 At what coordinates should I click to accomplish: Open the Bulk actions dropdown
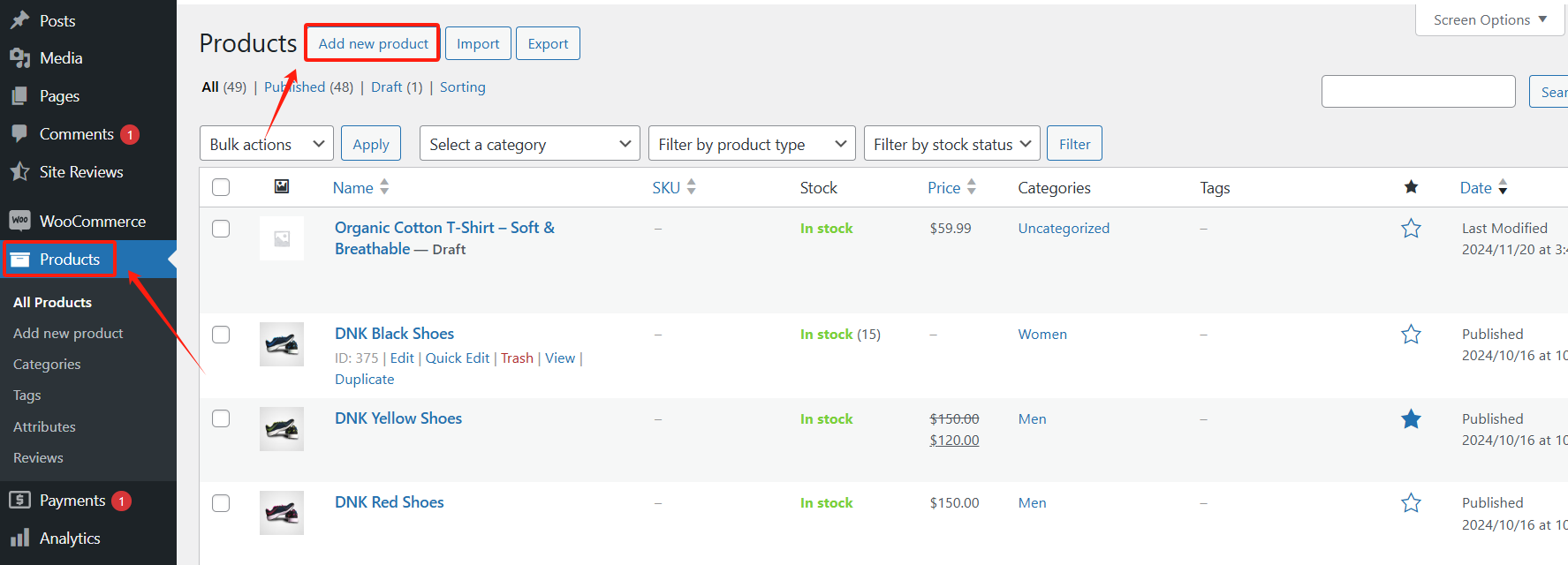pyautogui.click(x=266, y=144)
